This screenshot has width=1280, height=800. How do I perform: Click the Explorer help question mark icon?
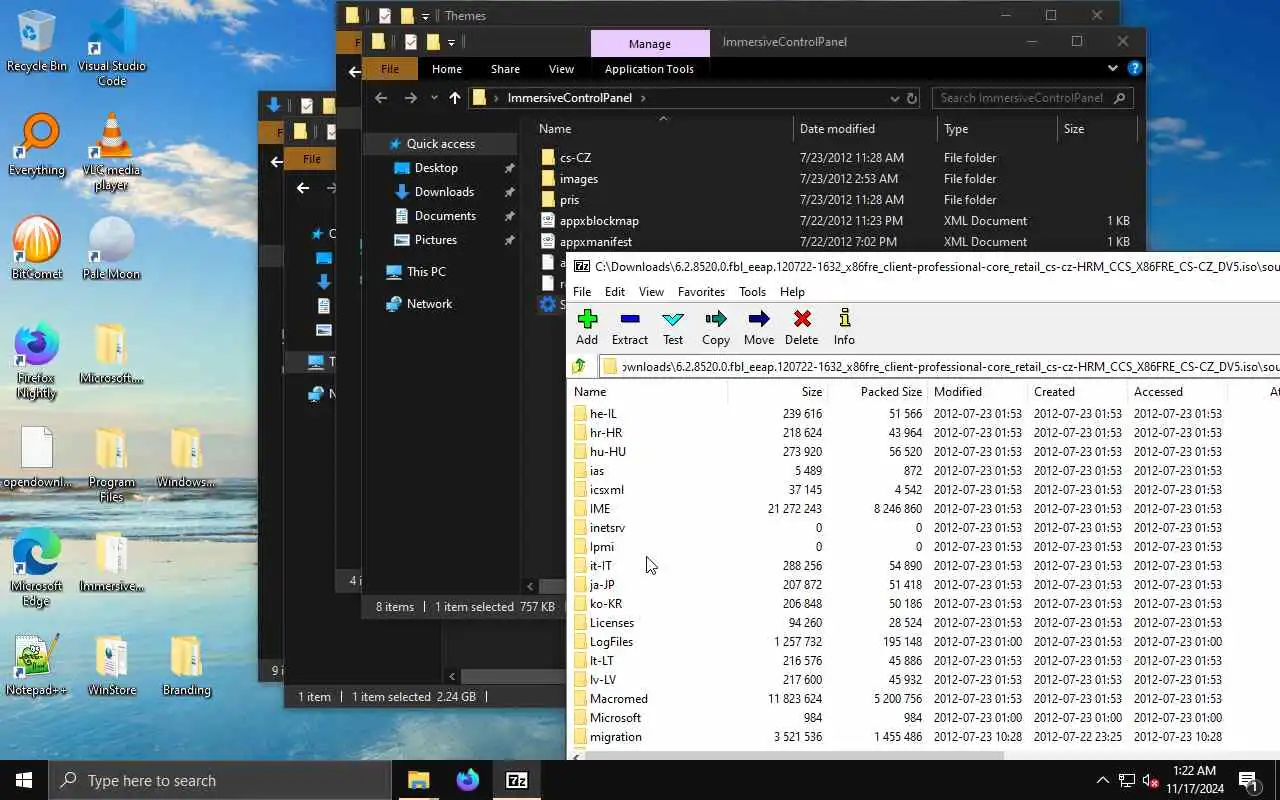click(1135, 69)
